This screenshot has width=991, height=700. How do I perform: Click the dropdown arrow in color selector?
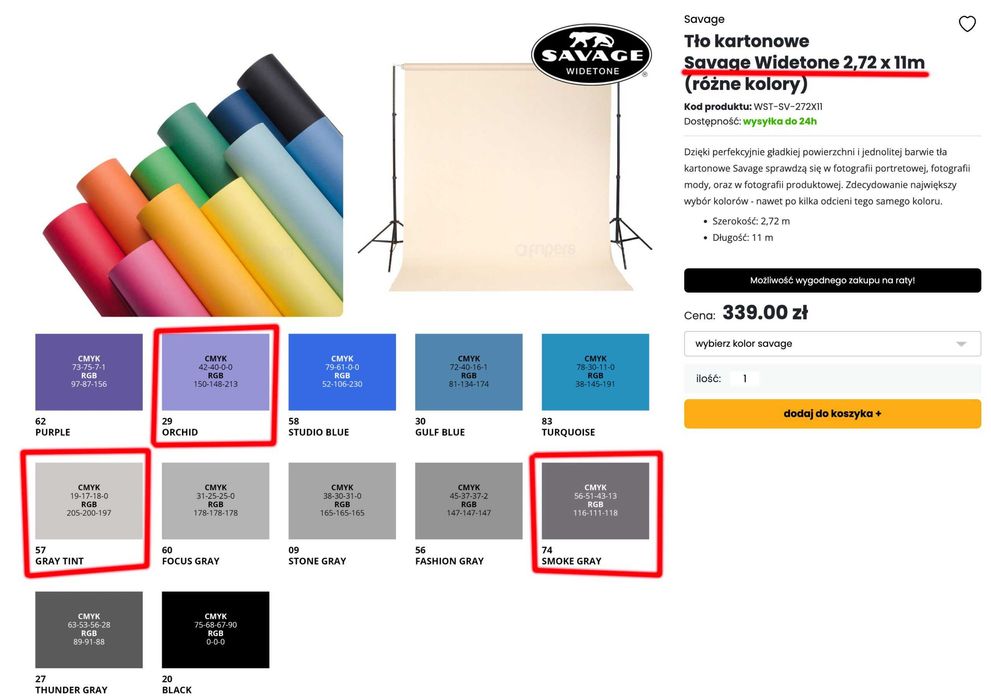[961, 344]
